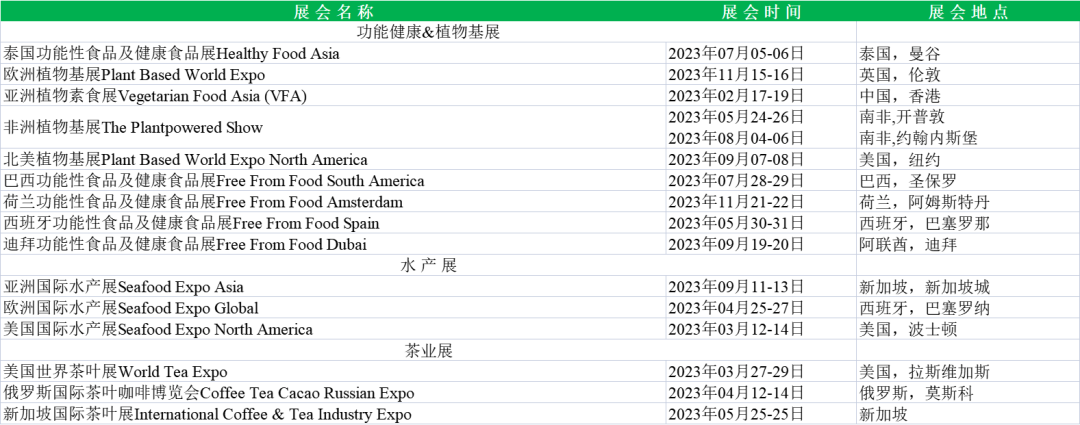Screen dimensions: 1080x425
Task: Select the 西班牙，巴塞罗纳 location cell
Action: tap(968, 309)
